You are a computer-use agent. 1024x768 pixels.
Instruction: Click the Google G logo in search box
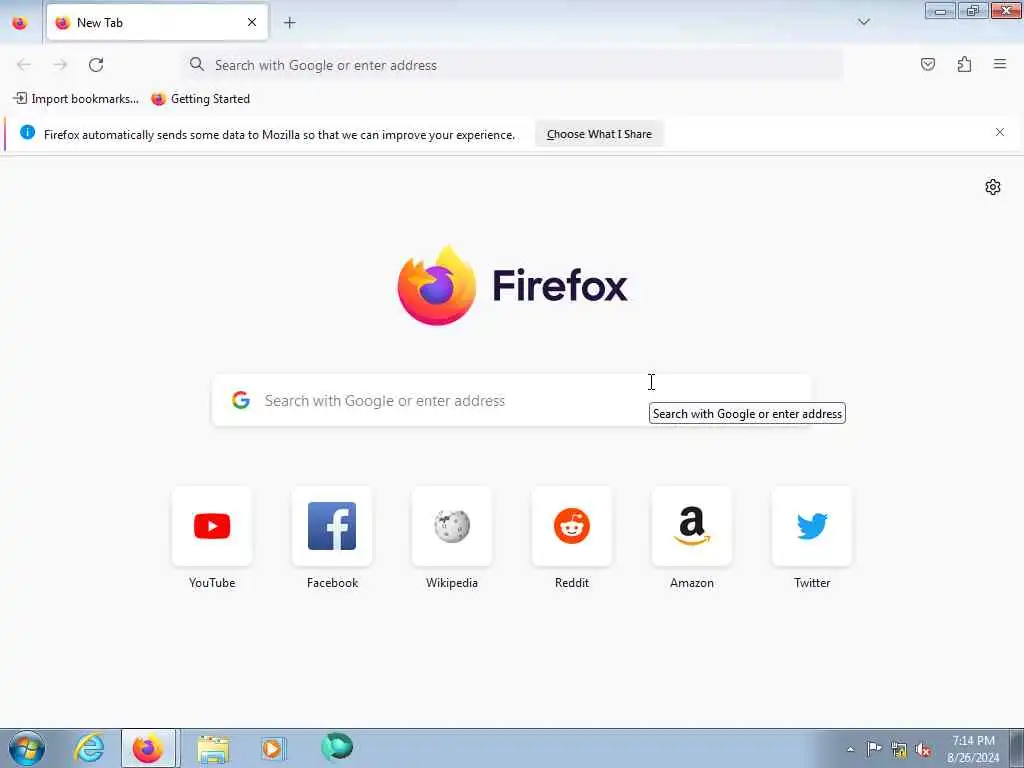click(x=241, y=400)
